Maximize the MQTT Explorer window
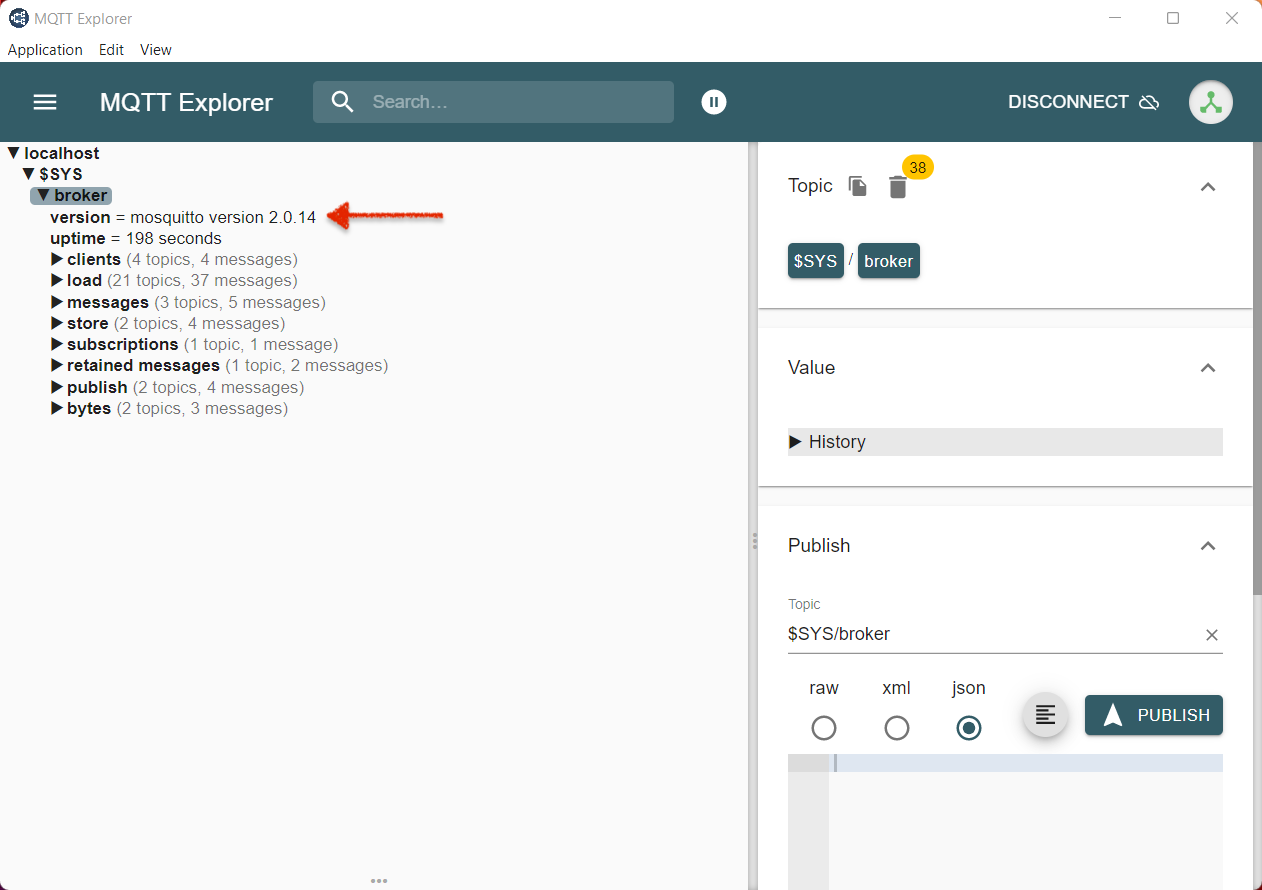Image resolution: width=1262 pixels, height=890 pixels. 1173,18
